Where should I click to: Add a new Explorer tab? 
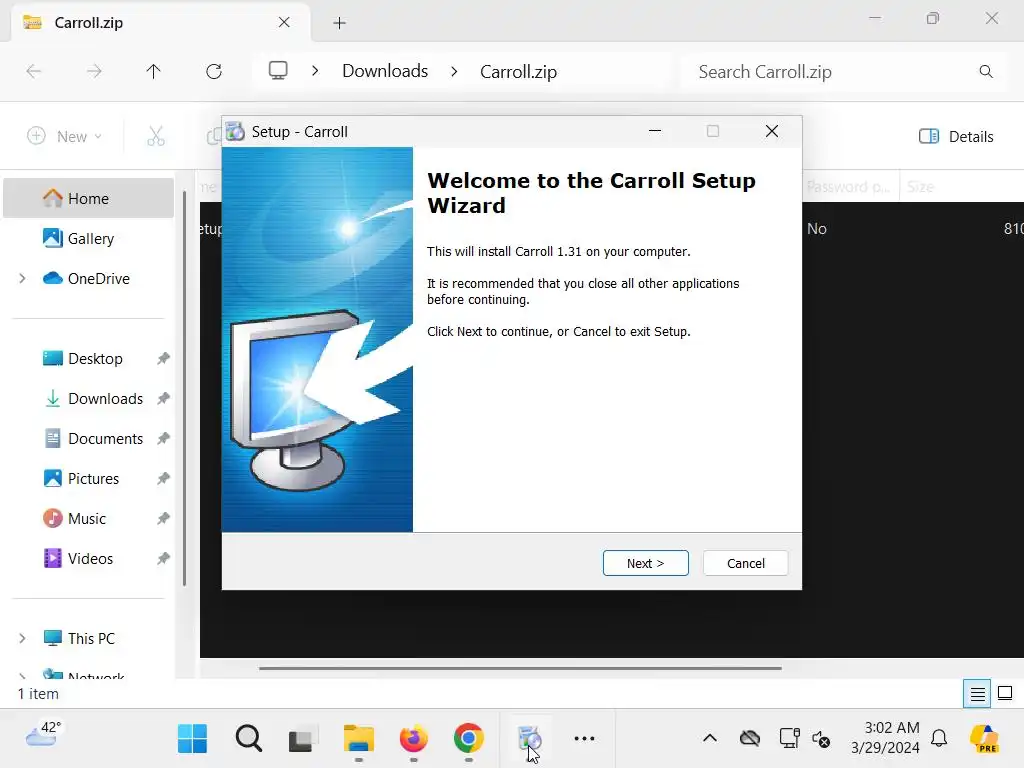coord(339,23)
